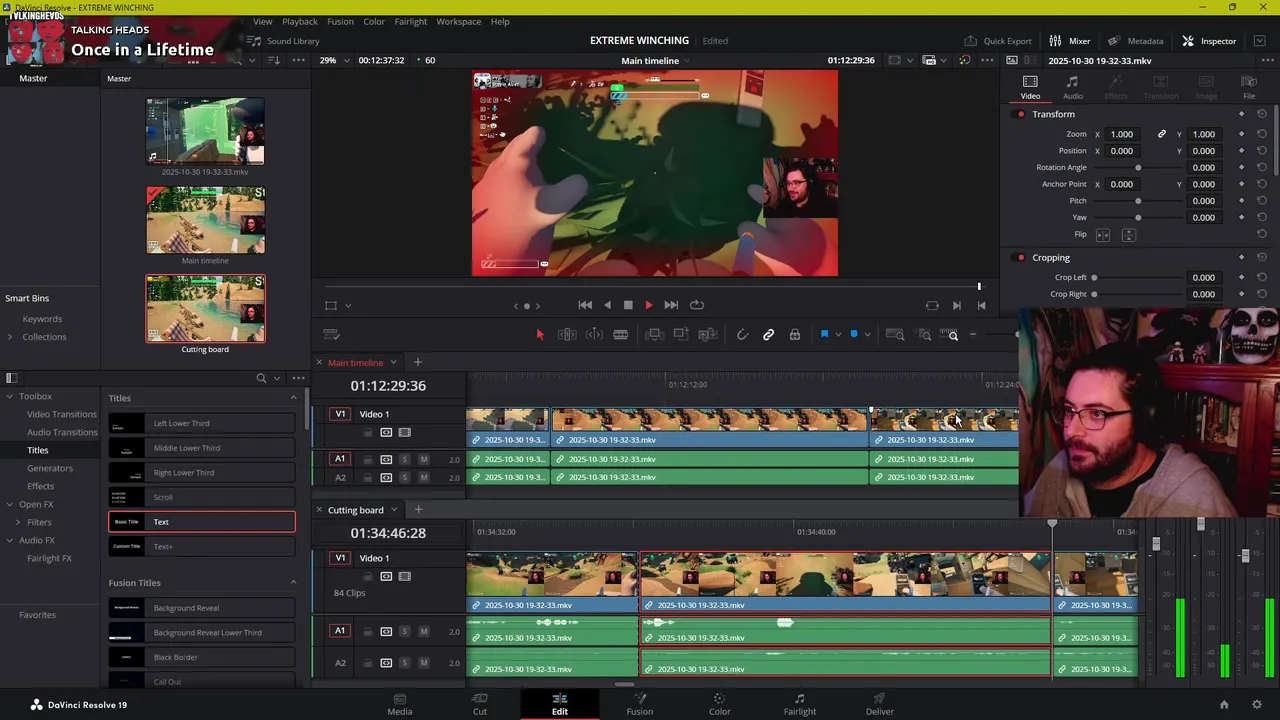Open the Workspace menu

click(x=458, y=21)
